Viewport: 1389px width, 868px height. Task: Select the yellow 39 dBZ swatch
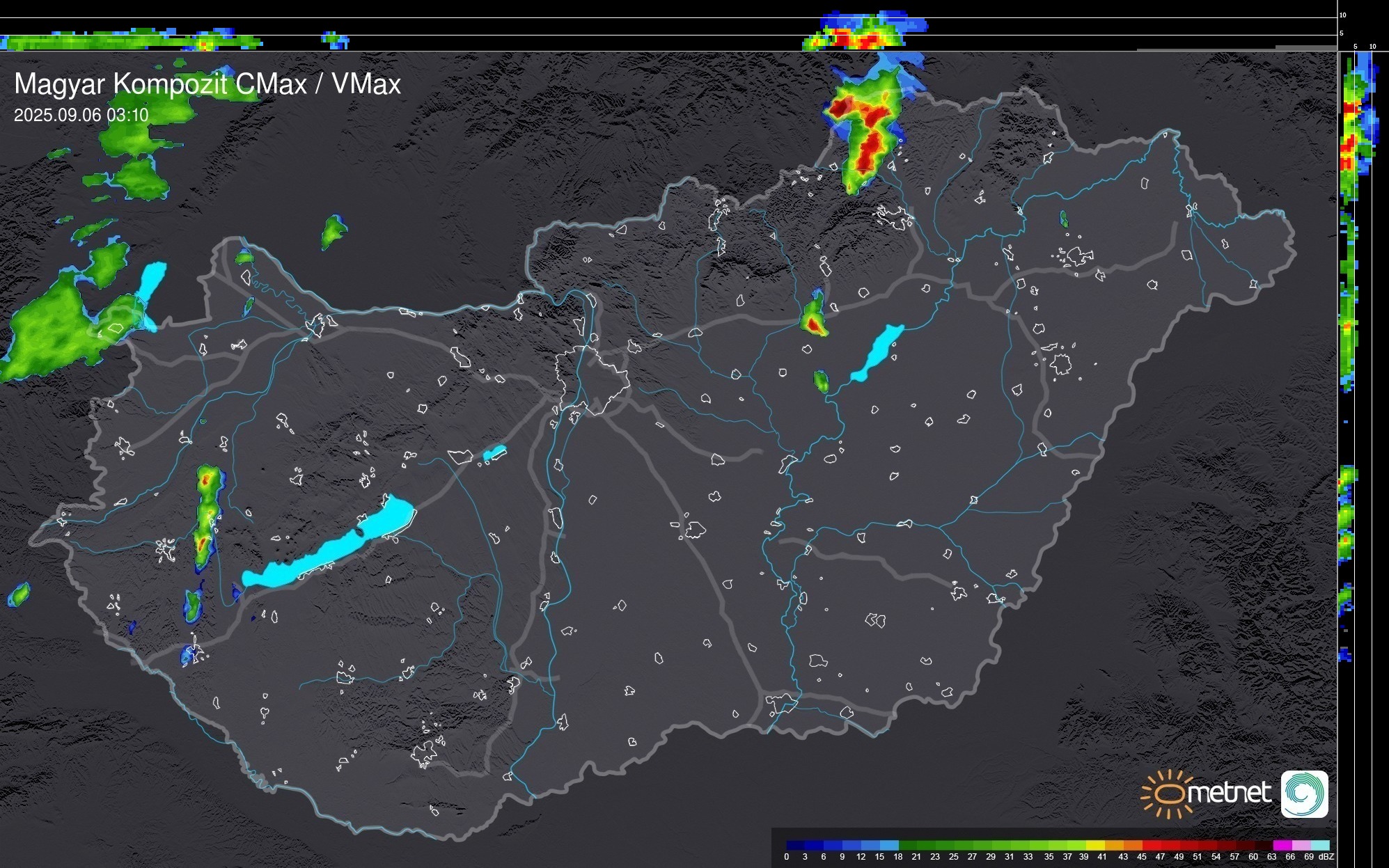[1095, 845]
